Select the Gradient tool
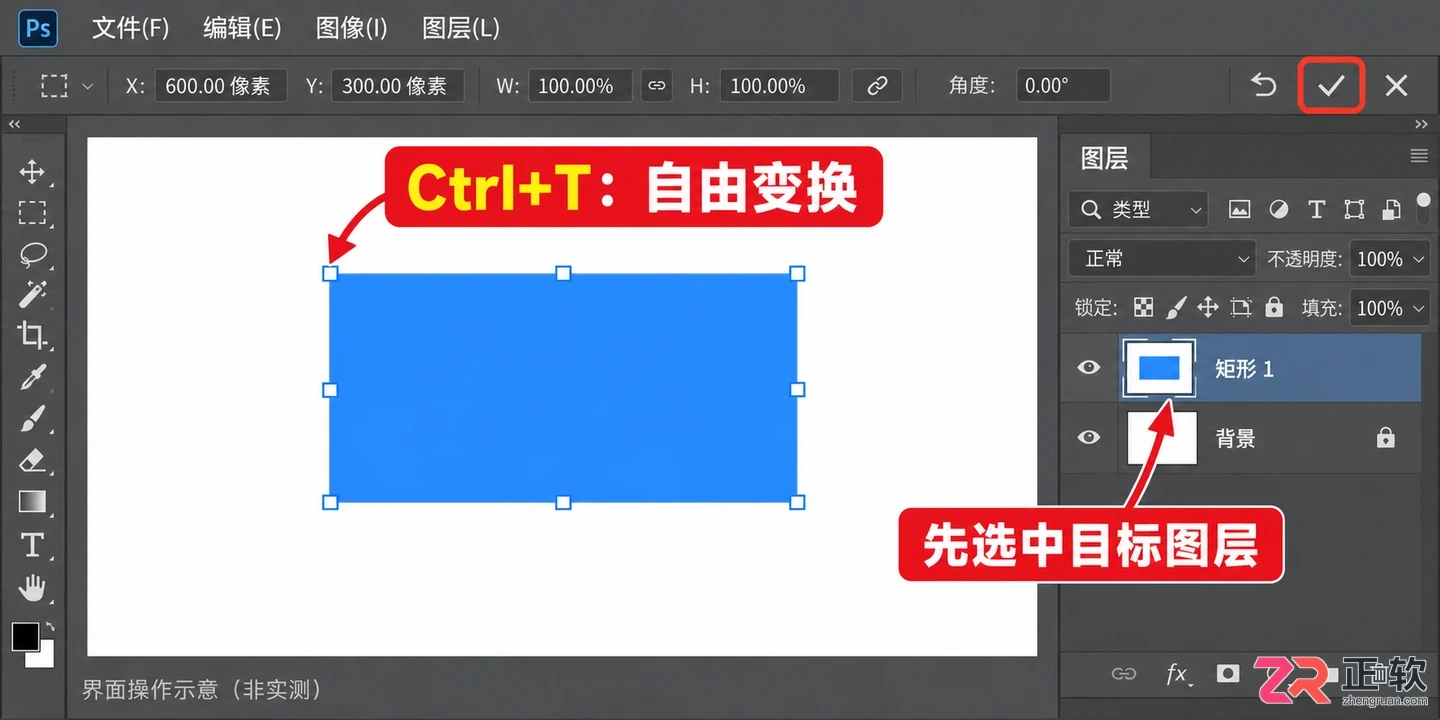 pyautogui.click(x=33, y=501)
